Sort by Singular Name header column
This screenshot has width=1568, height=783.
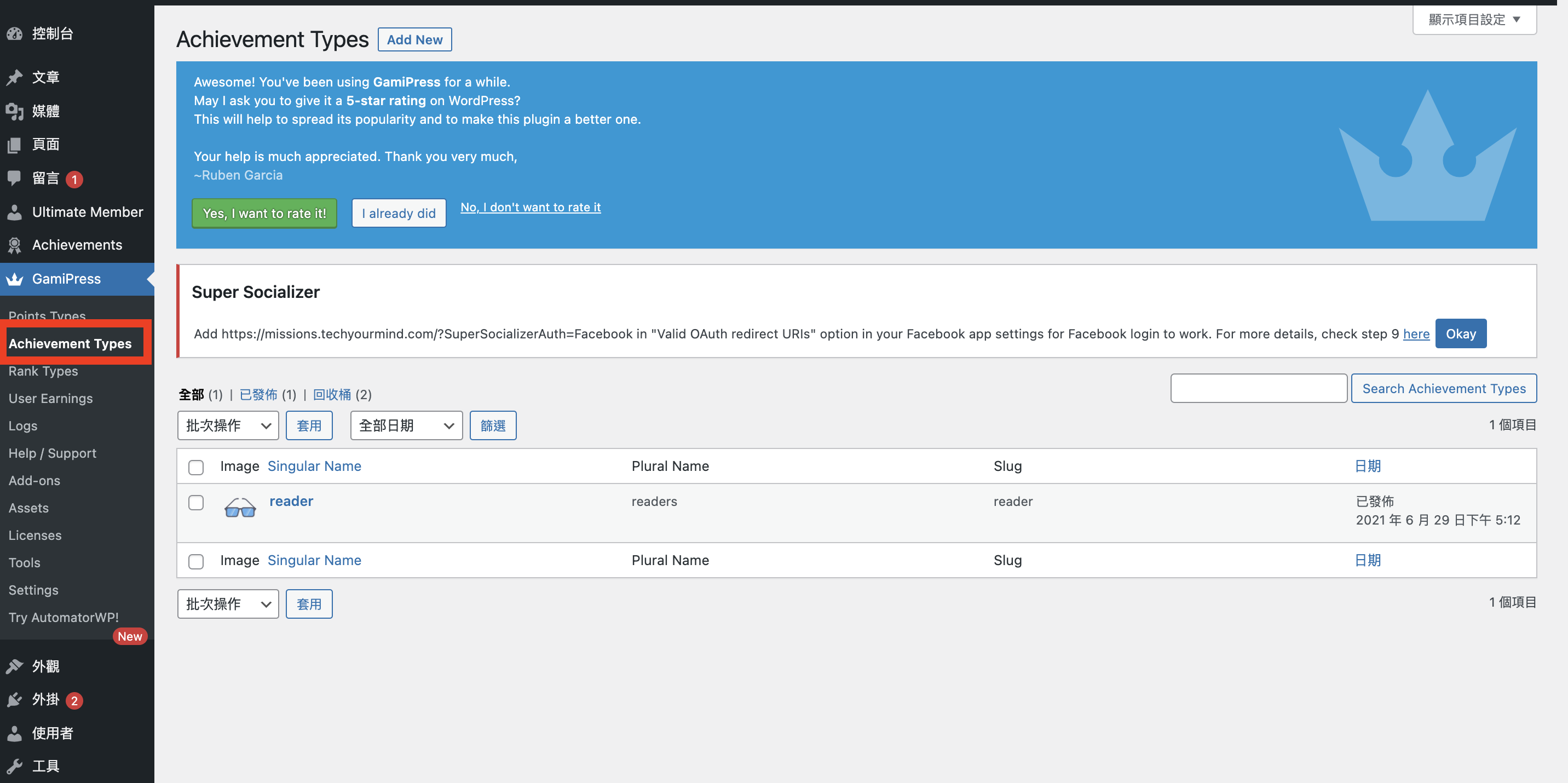pyautogui.click(x=314, y=466)
